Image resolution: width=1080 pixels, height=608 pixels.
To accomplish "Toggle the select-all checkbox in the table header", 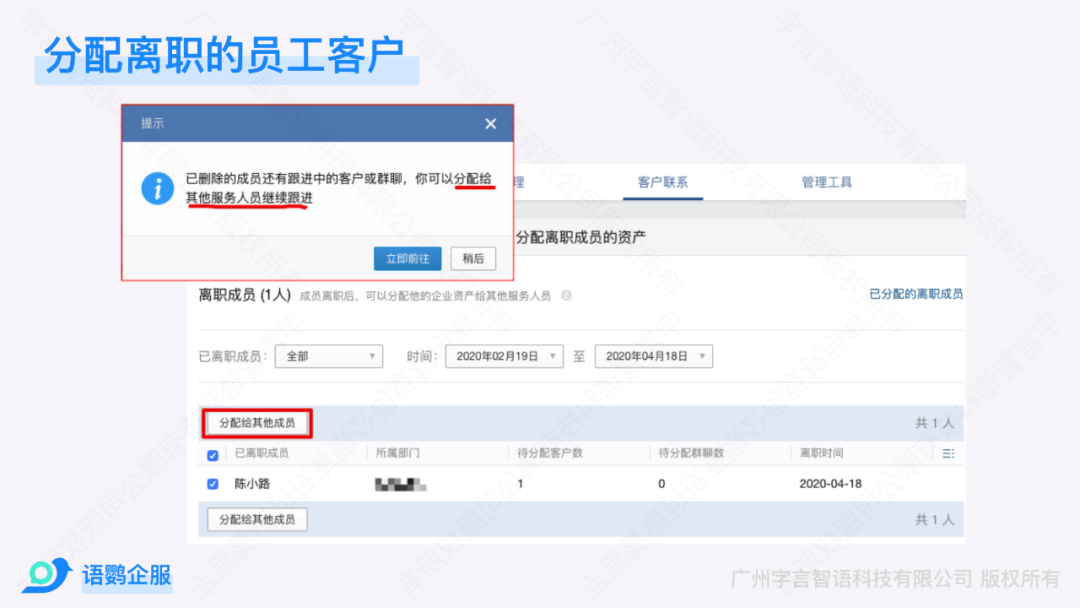I will click(x=212, y=455).
